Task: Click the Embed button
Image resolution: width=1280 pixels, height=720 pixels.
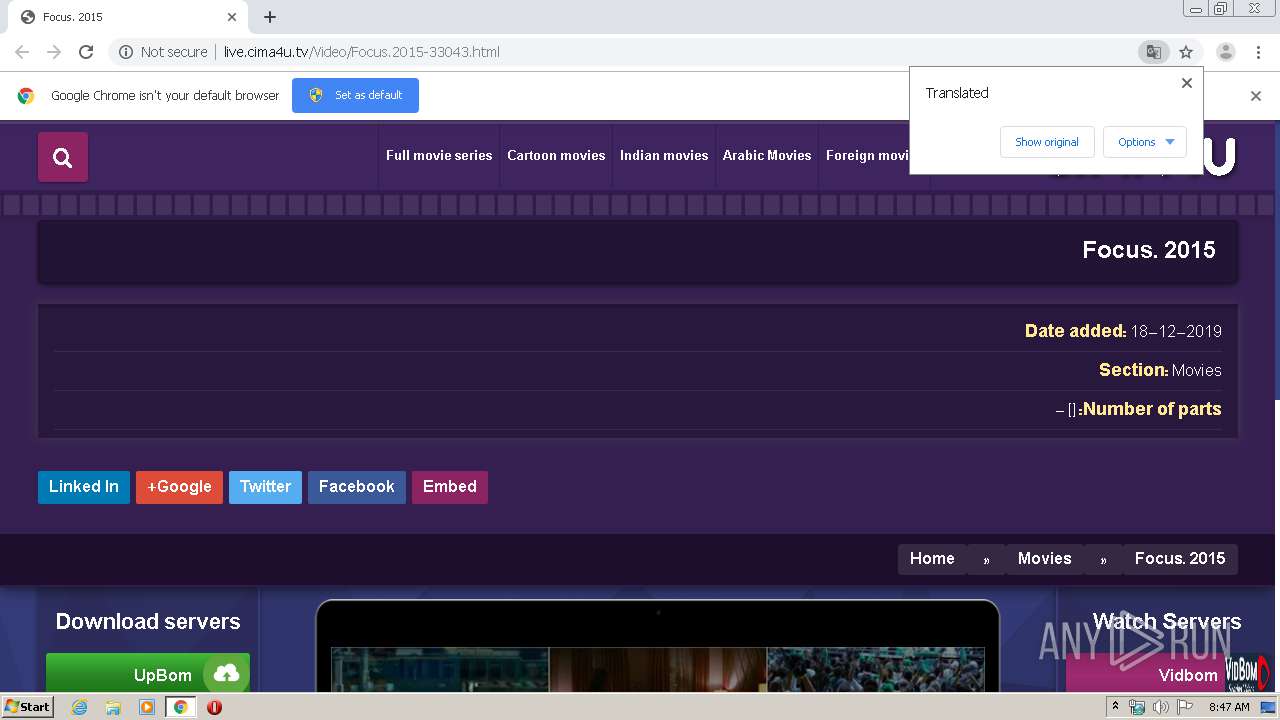Action: pyautogui.click(x=450, y=487)
